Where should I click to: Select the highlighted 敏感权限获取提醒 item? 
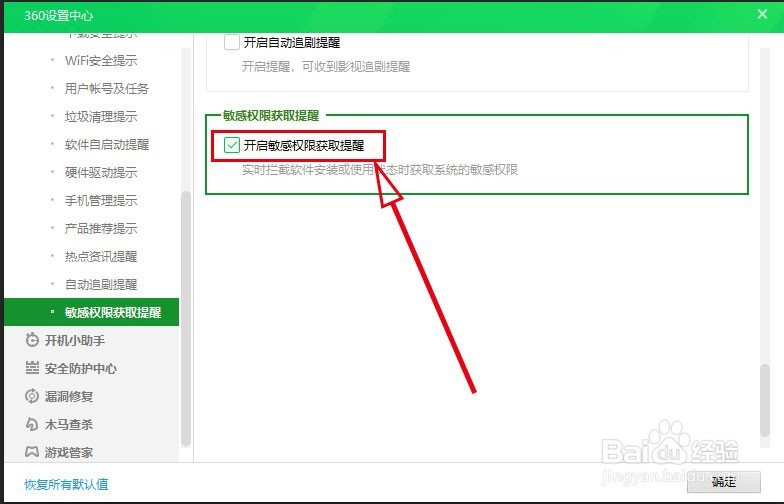[92, 312]
